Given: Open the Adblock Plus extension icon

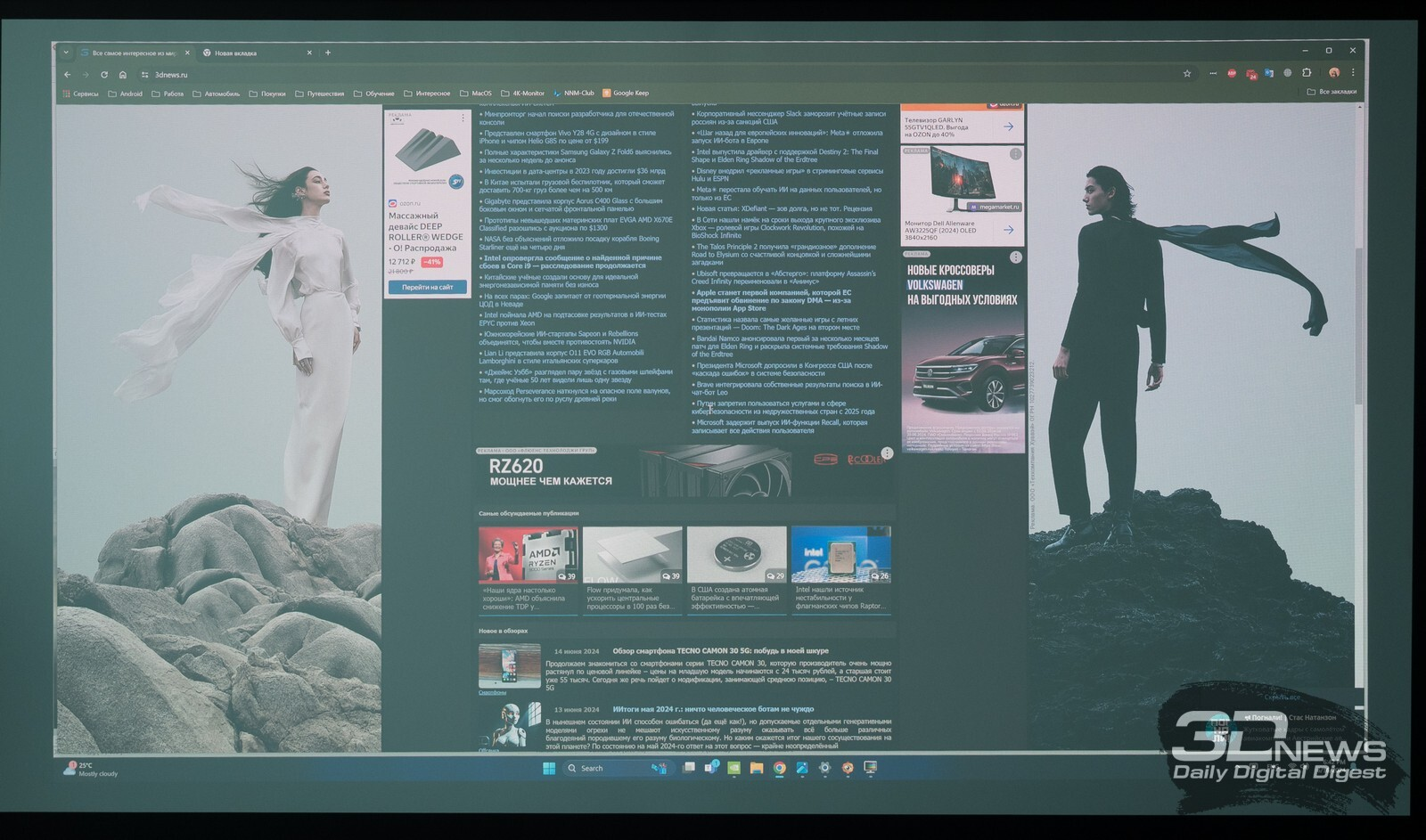Looking at the screenshot, I should (1232, 74).
